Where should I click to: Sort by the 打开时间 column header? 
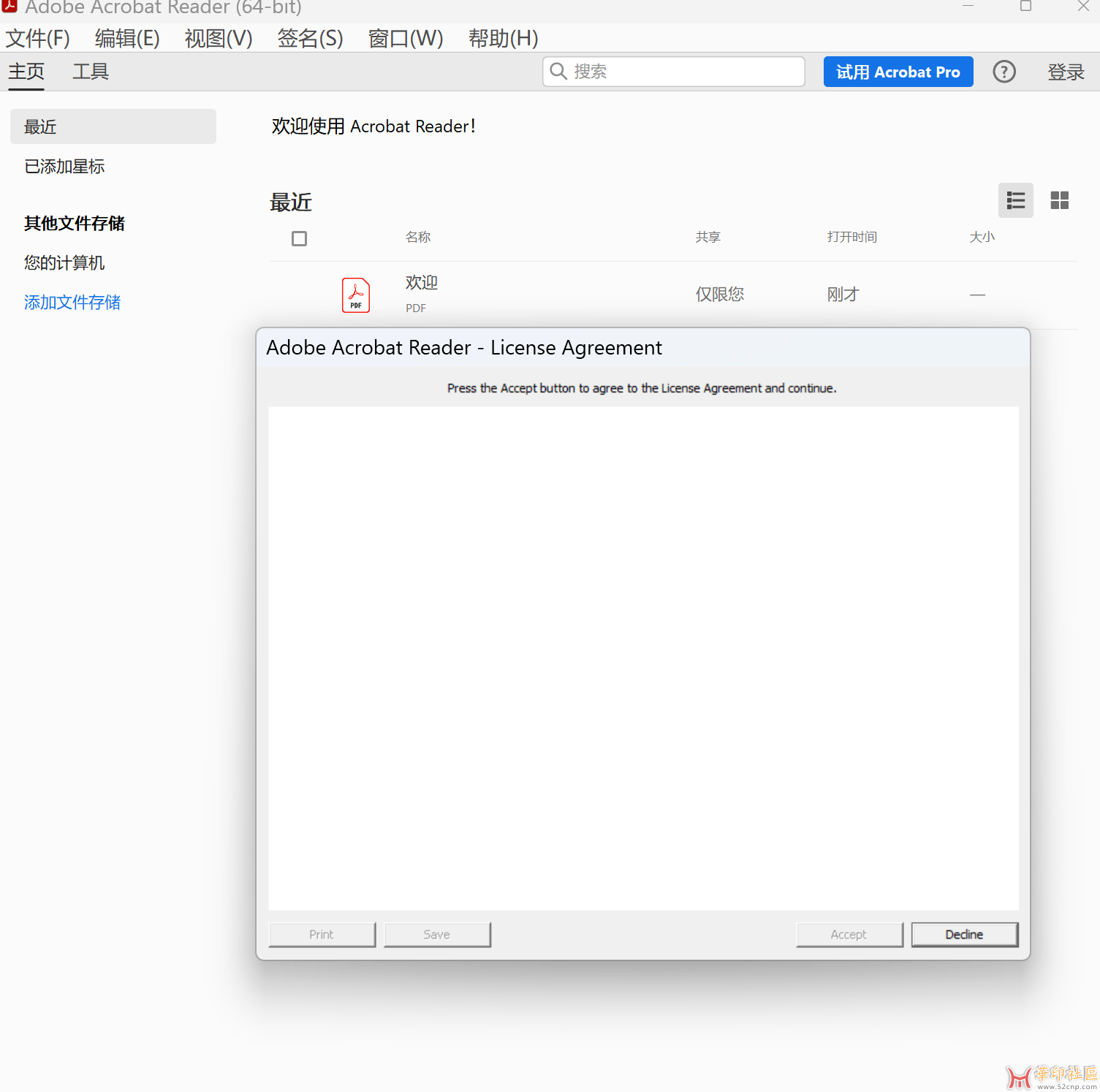click(852, 237)
